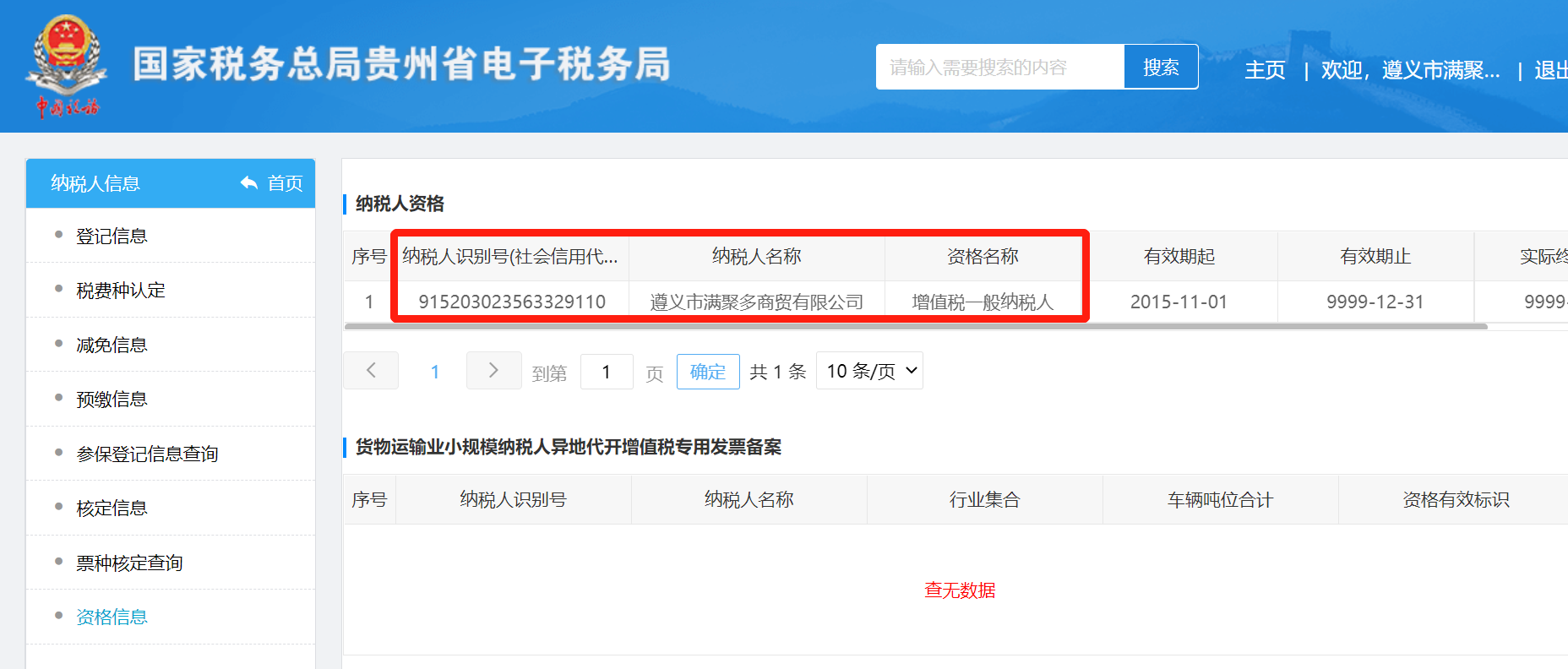This screenshot has height=669, width=1568.
Task: Open 减免信息 menu entry
Action: pos(112,345)
